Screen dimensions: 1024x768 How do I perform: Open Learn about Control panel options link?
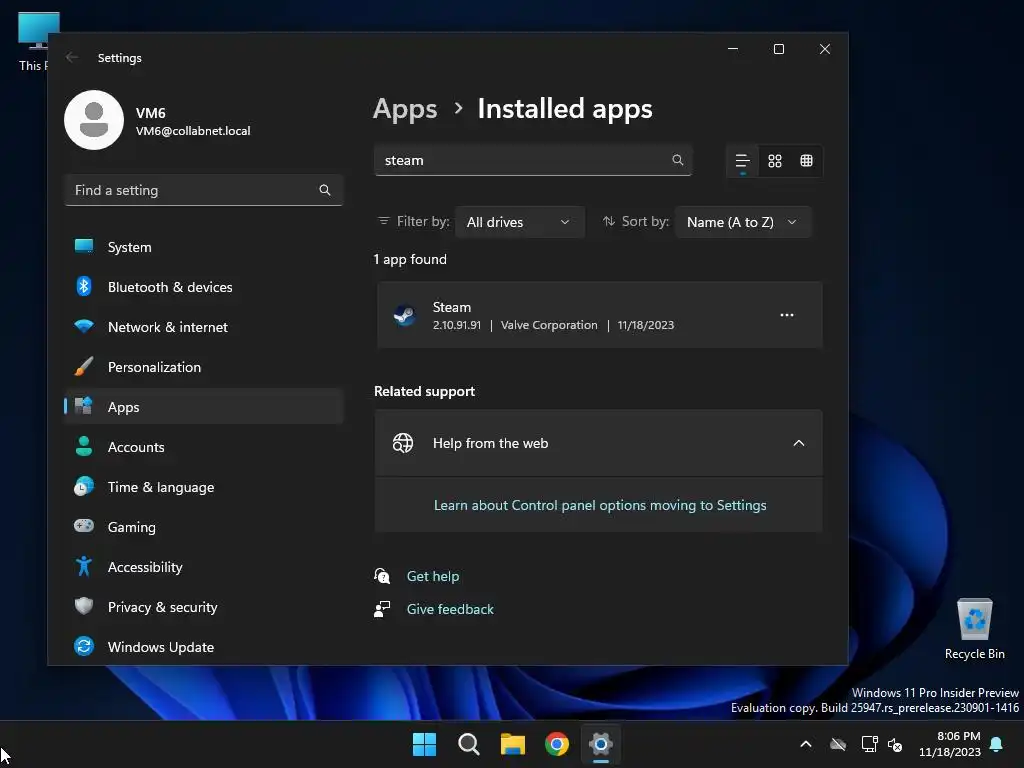(x=600, y=505)
